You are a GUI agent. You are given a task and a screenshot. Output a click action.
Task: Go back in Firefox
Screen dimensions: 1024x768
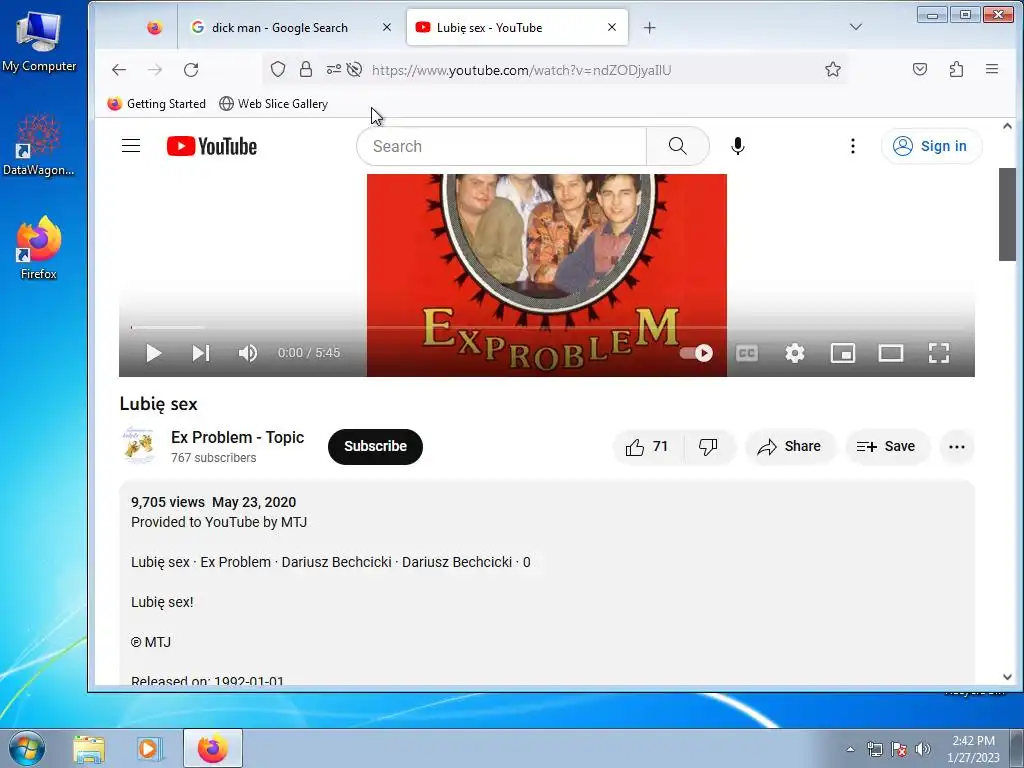pos(119,70)
